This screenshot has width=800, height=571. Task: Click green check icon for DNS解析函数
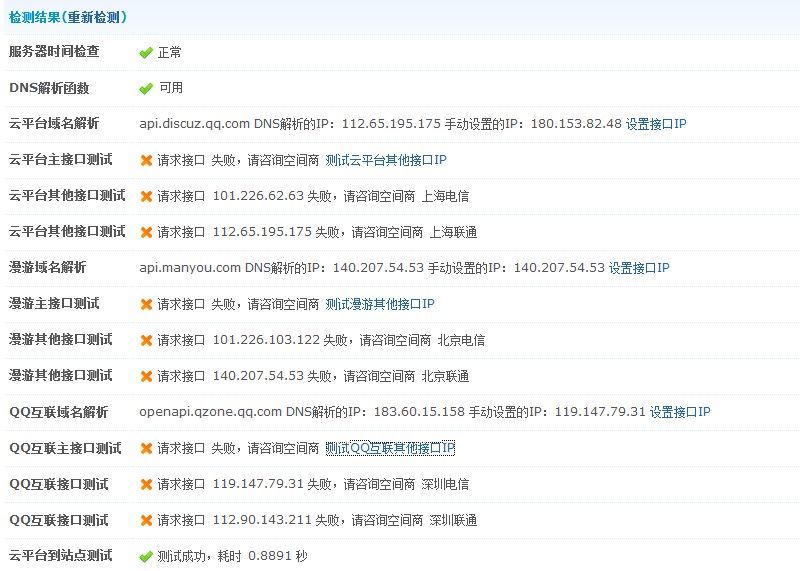146,88
